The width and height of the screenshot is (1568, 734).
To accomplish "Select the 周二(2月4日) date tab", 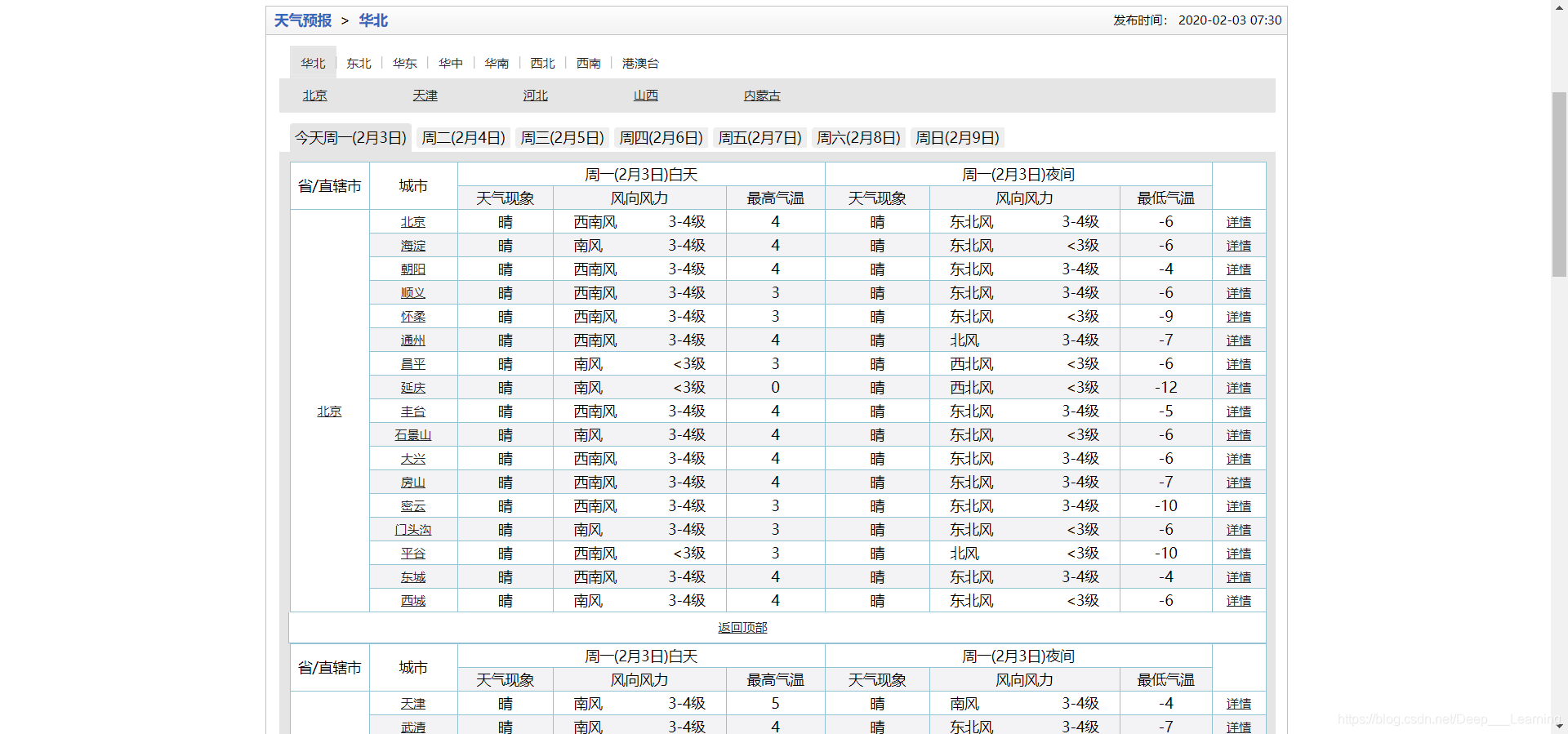I will 463,138.
